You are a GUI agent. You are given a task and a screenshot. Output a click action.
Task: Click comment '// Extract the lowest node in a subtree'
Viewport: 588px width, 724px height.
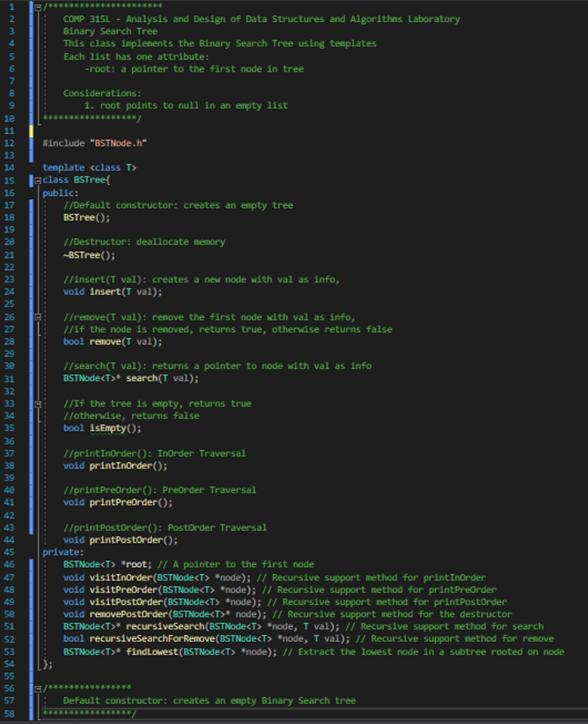point(424,652)
